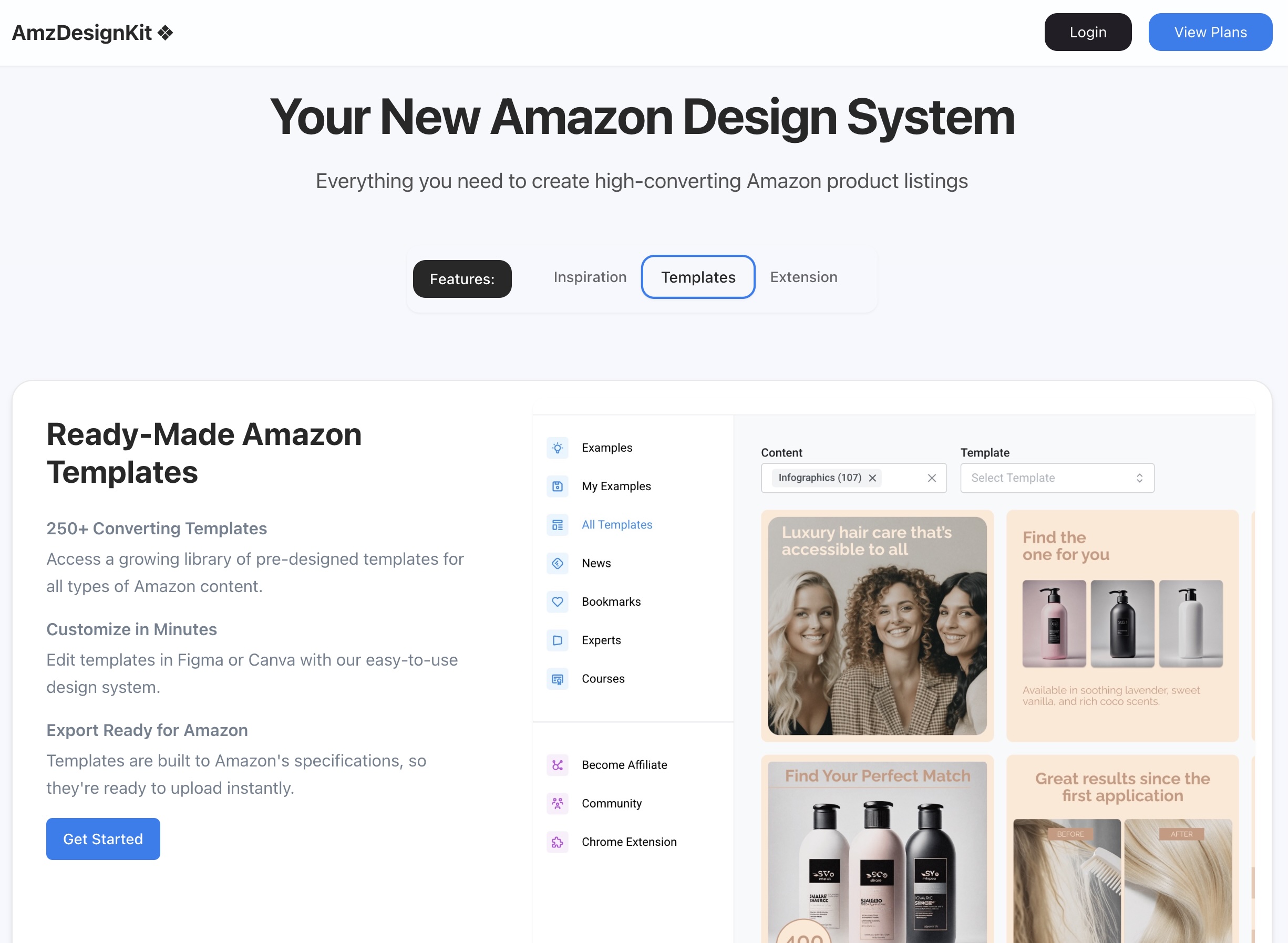The width and height of the screenshot is (1288, 943).
Task: Click the Courses sidebar icon
Action: click(557, 678)
